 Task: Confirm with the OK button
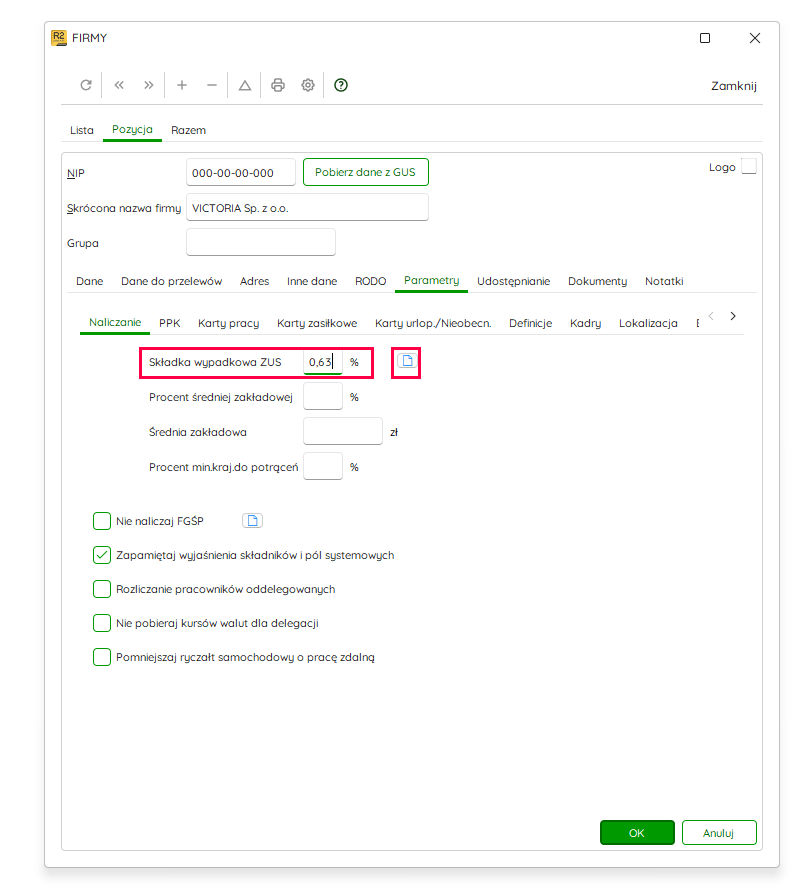[637, 832]
